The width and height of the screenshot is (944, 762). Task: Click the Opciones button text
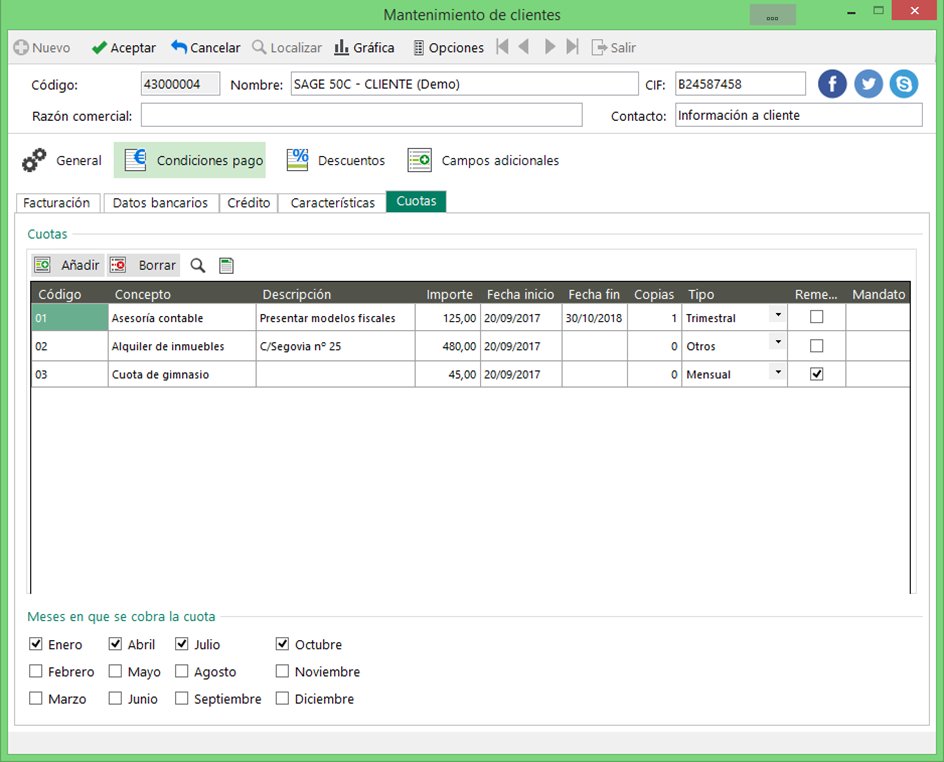pyautogui.click(x=456, y=48)
